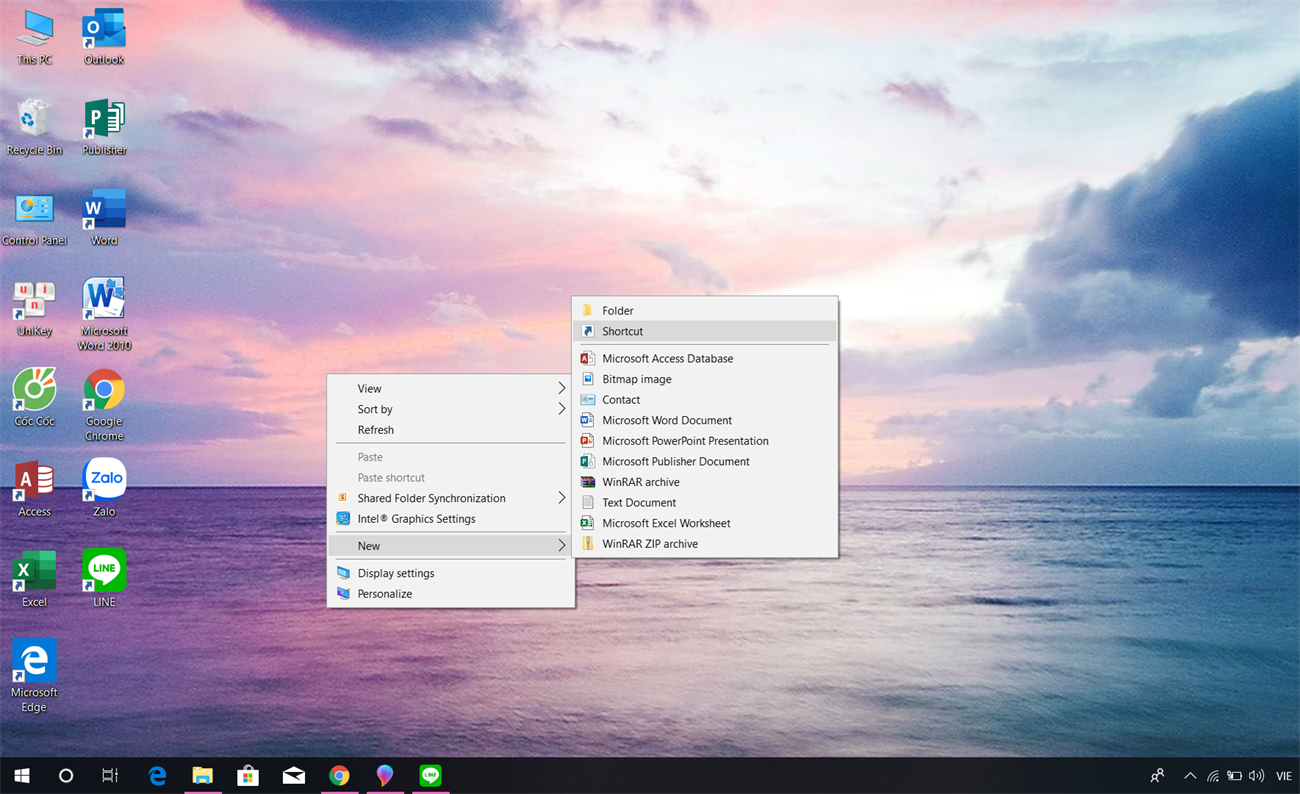Create a new Text Document
The height and width of the screenshot is (794, 1300).
click(705, 503)
